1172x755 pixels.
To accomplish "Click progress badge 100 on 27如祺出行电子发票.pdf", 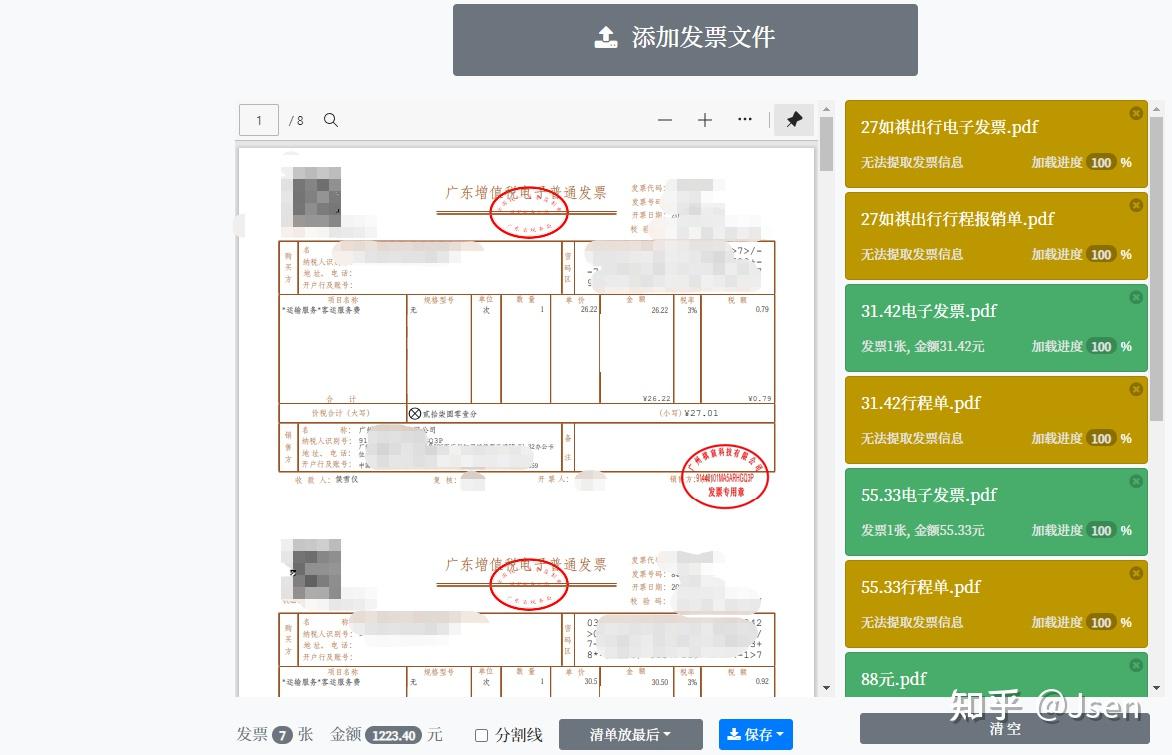I will (1100, 162).
